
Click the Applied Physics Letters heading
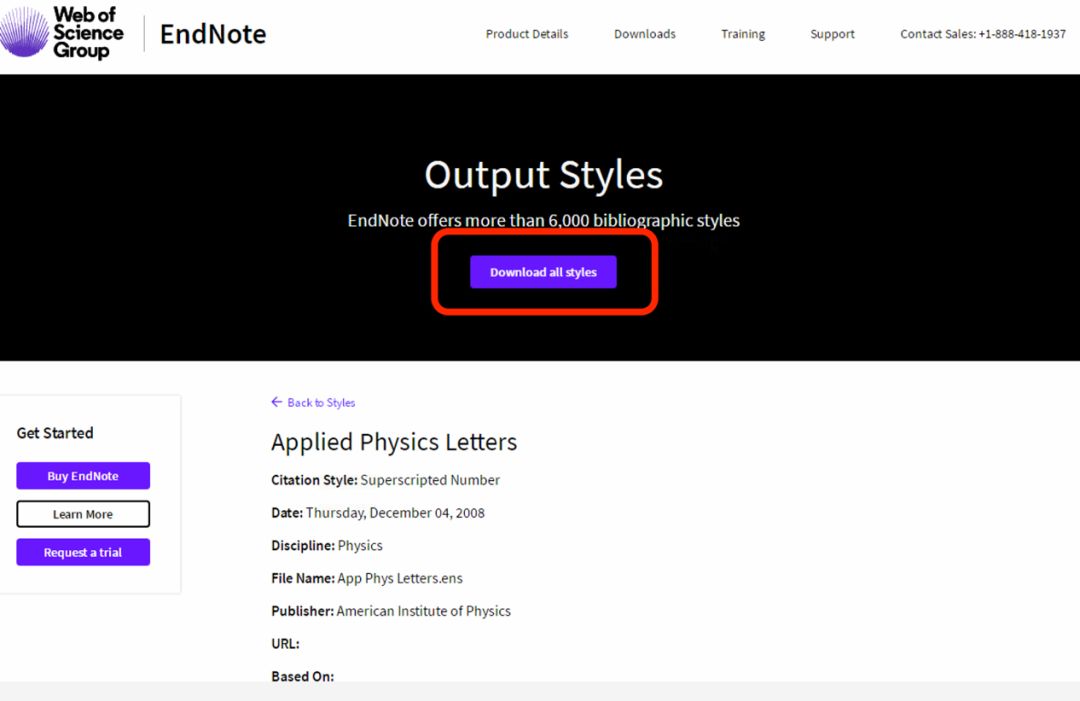click(394, 442)
